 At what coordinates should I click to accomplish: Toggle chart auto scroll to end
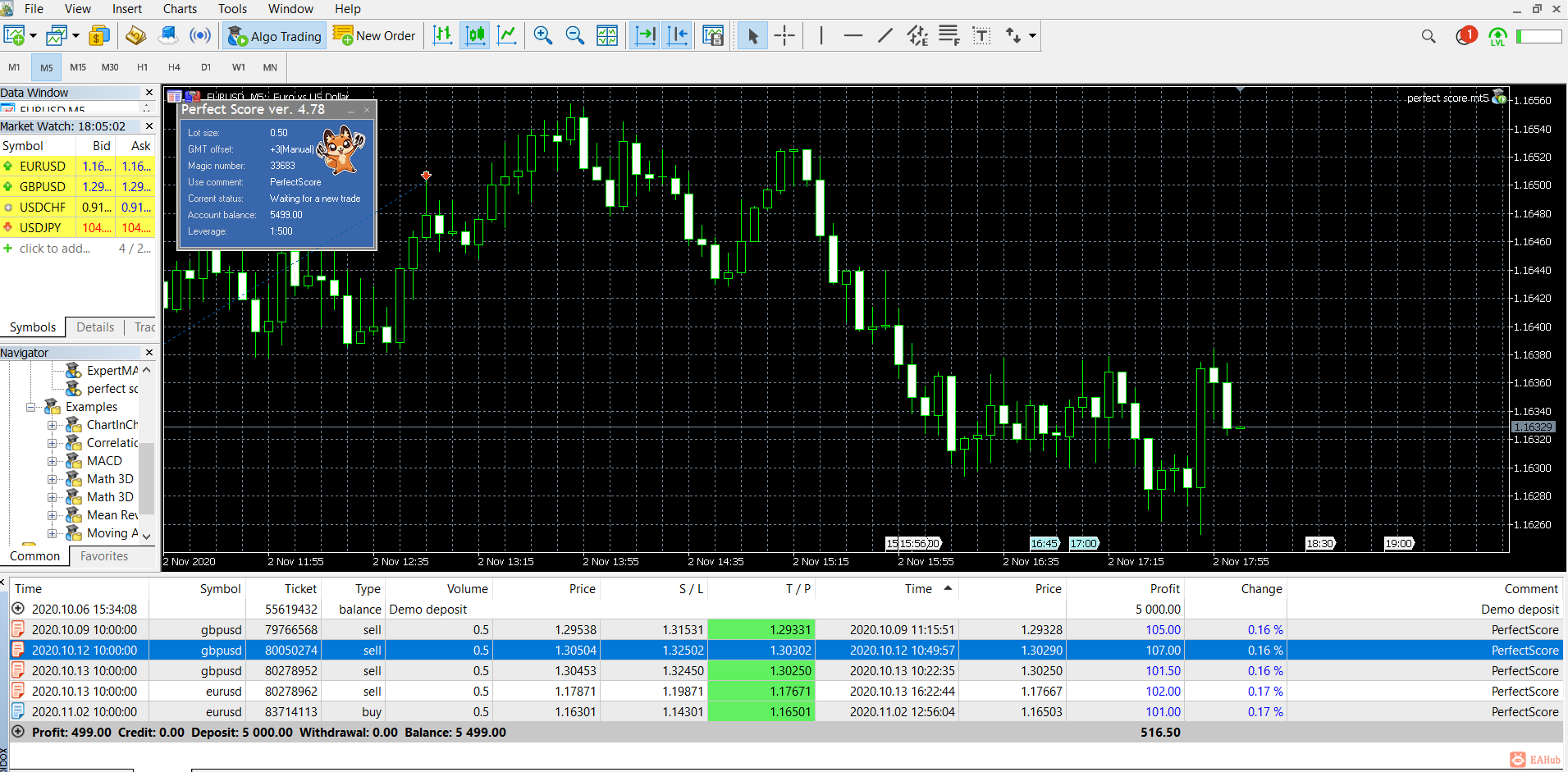pos(646,35)
